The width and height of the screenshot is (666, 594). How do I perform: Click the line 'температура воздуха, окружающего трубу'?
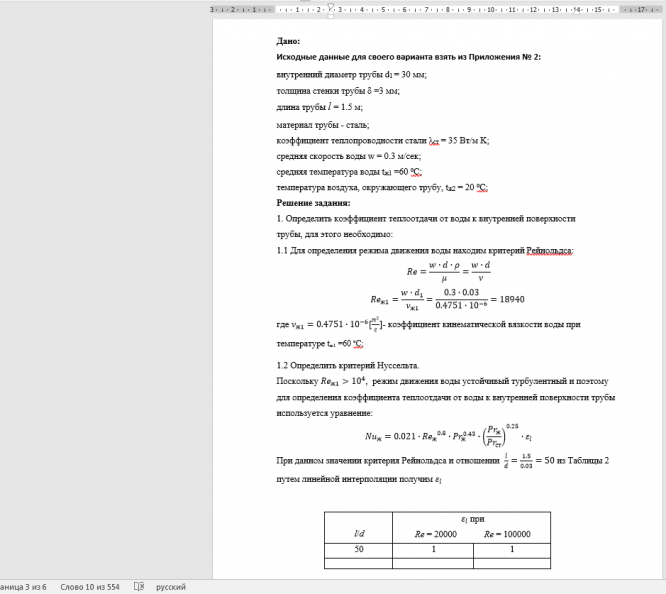(x=382, y=187)
